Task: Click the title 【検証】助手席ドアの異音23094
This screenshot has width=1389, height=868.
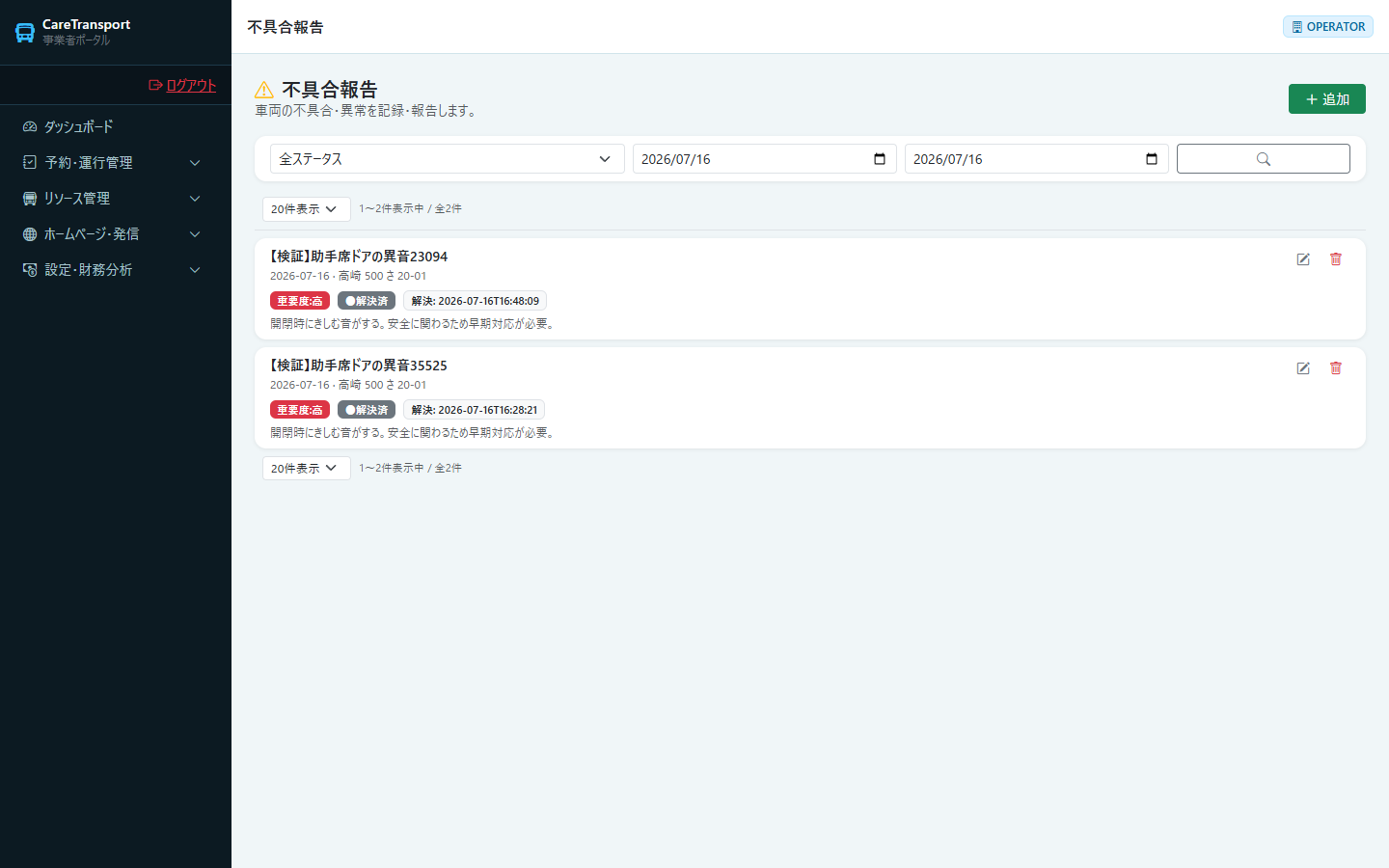Action: [359, 257]
